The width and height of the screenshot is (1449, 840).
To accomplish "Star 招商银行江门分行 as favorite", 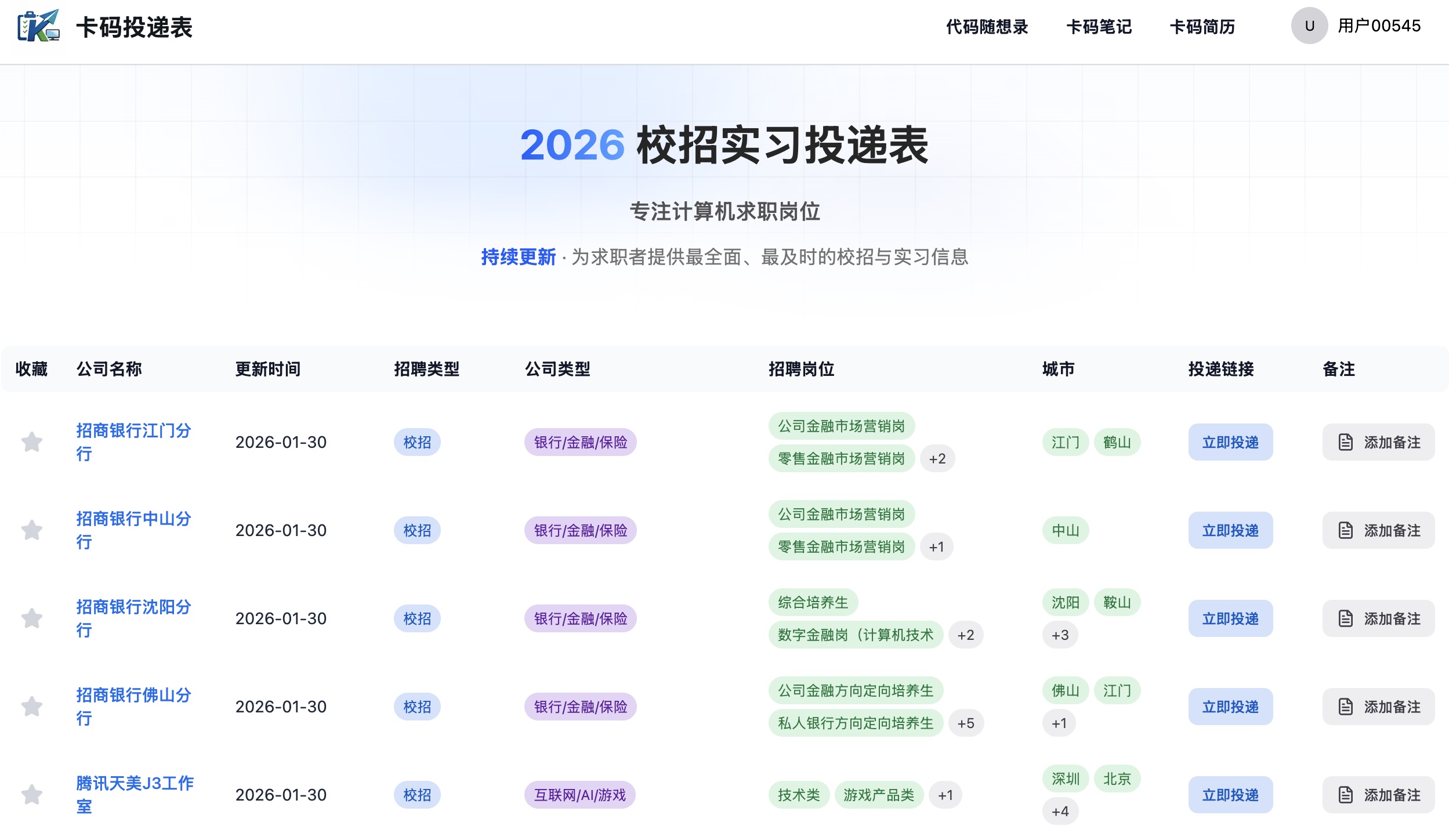I will tap(32, 442).
